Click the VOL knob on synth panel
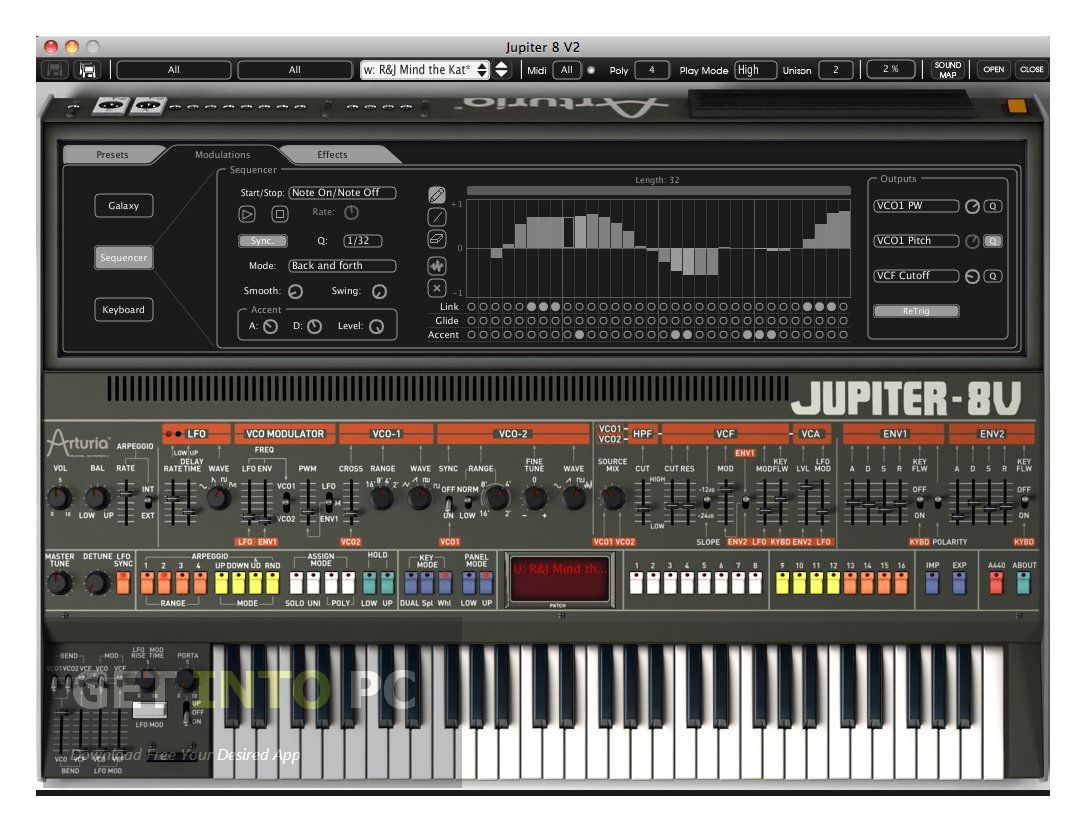This screenshot has height=832, width=1086. tap(60, 497)
